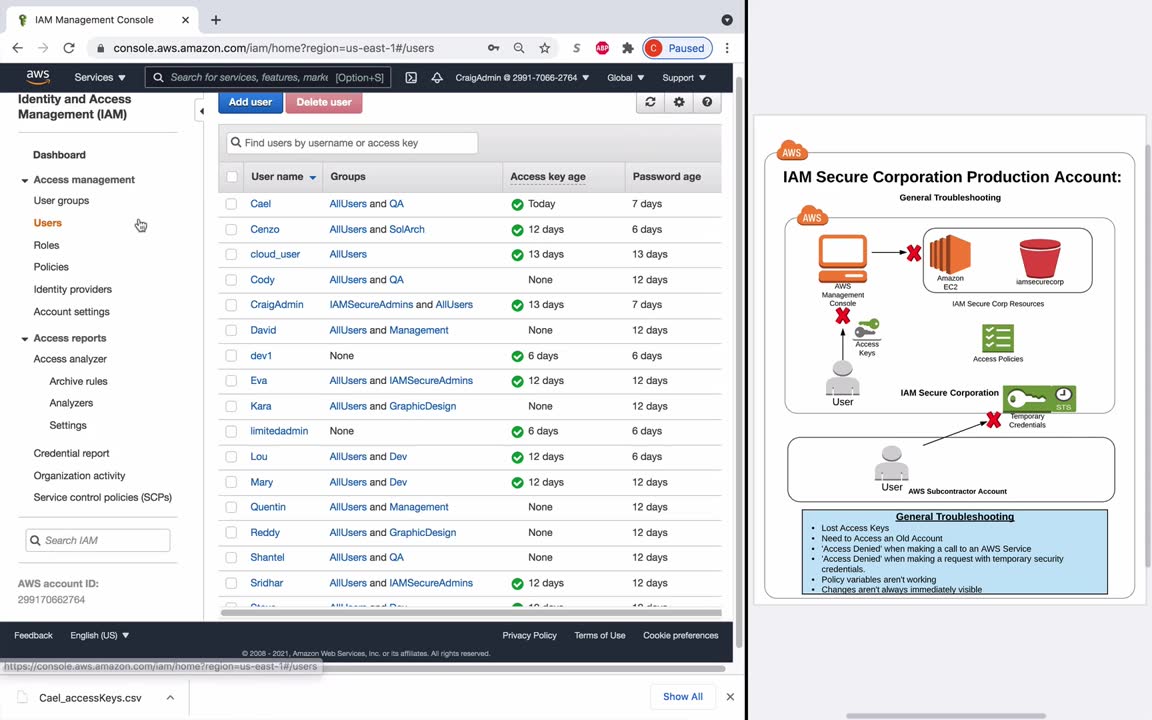Click the zoom magnifier icon in address bar
The height and width of the screenshot is (720, 1152).
tap(519, 48)
